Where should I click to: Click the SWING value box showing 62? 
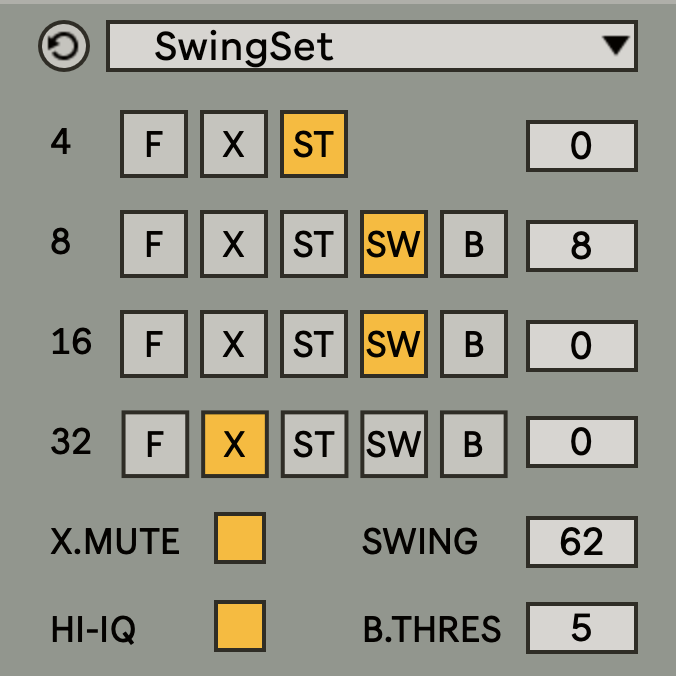pyautogui.click(x=581, y=541)
